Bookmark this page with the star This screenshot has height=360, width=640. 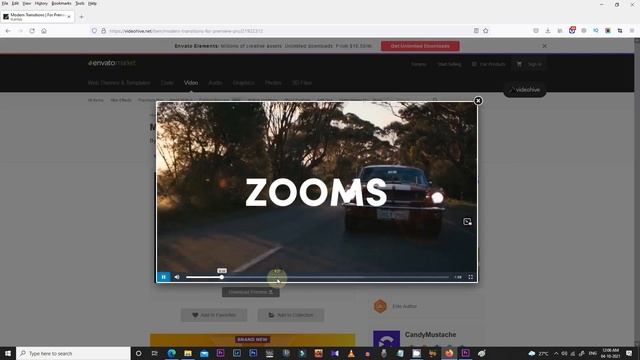pyautogui.click(x=486, y=31)
